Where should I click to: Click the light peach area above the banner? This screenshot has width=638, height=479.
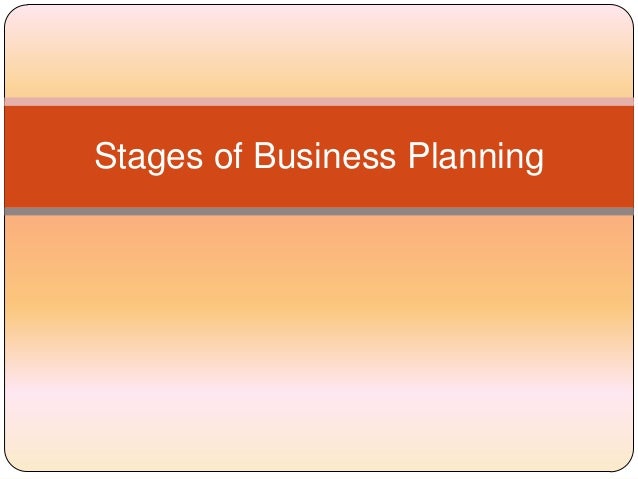tap(319, 51)
